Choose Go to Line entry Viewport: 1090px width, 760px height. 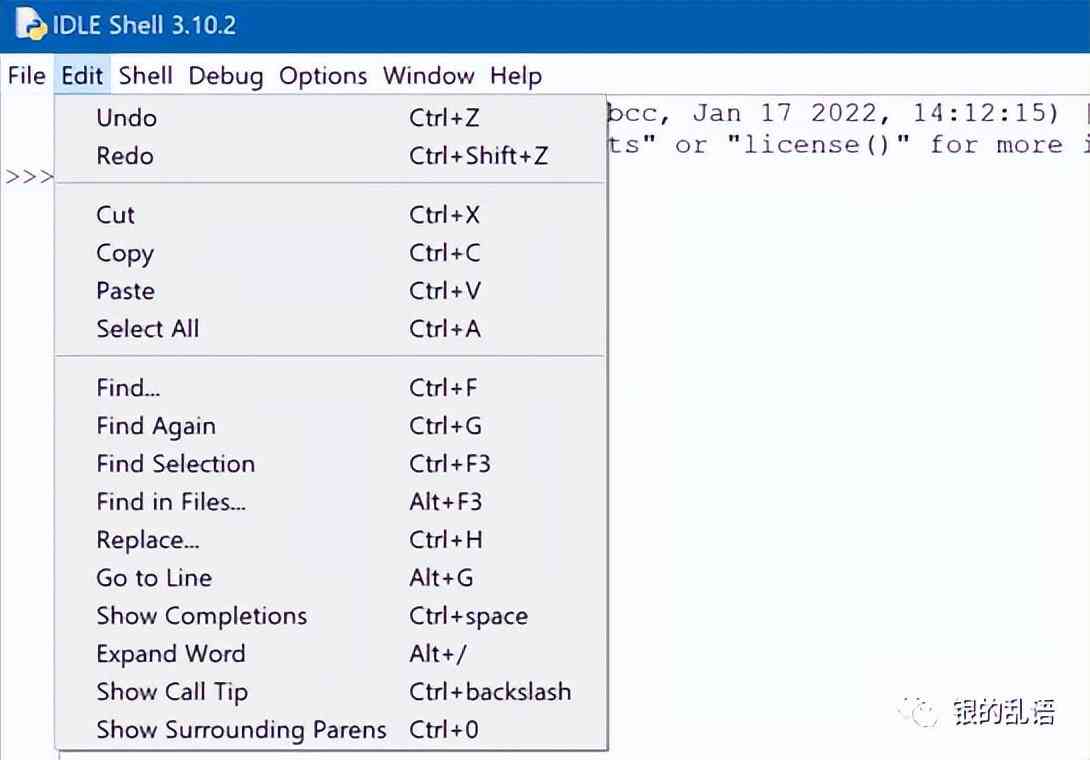(331, 578)
